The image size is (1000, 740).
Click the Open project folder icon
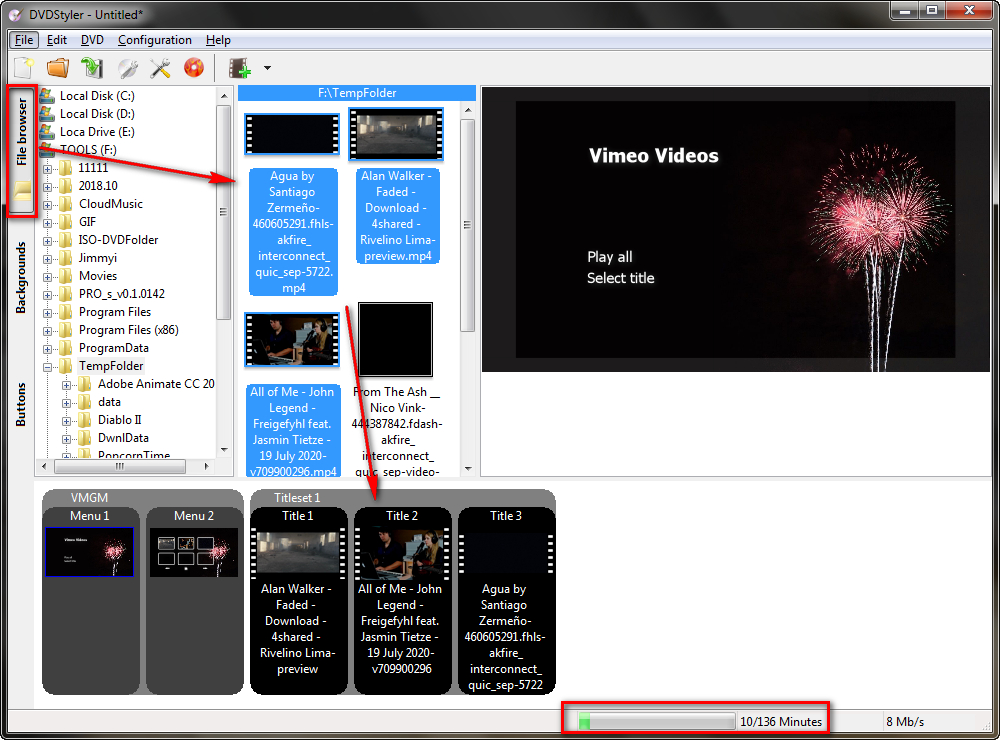point(57,68)
